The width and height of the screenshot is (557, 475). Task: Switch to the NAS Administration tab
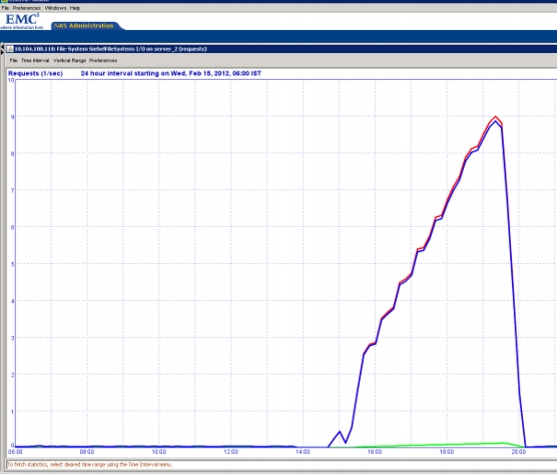click(x=85, y=26)
